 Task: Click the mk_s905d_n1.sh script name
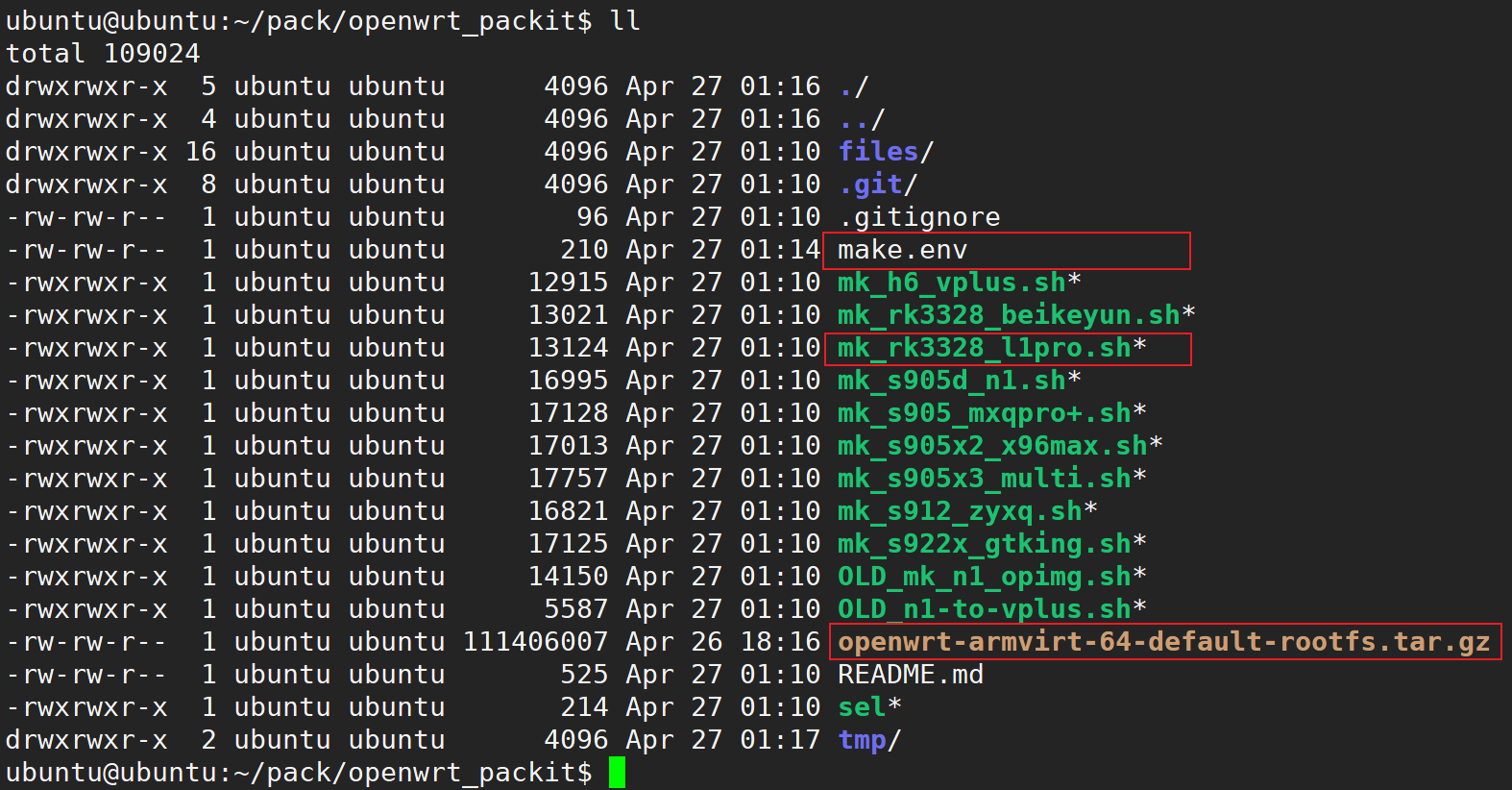[951, 381]
